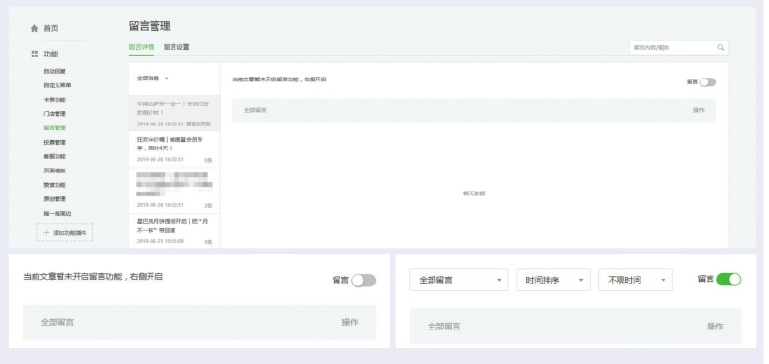Select the 星巴克月饼 article in the list

174,231
